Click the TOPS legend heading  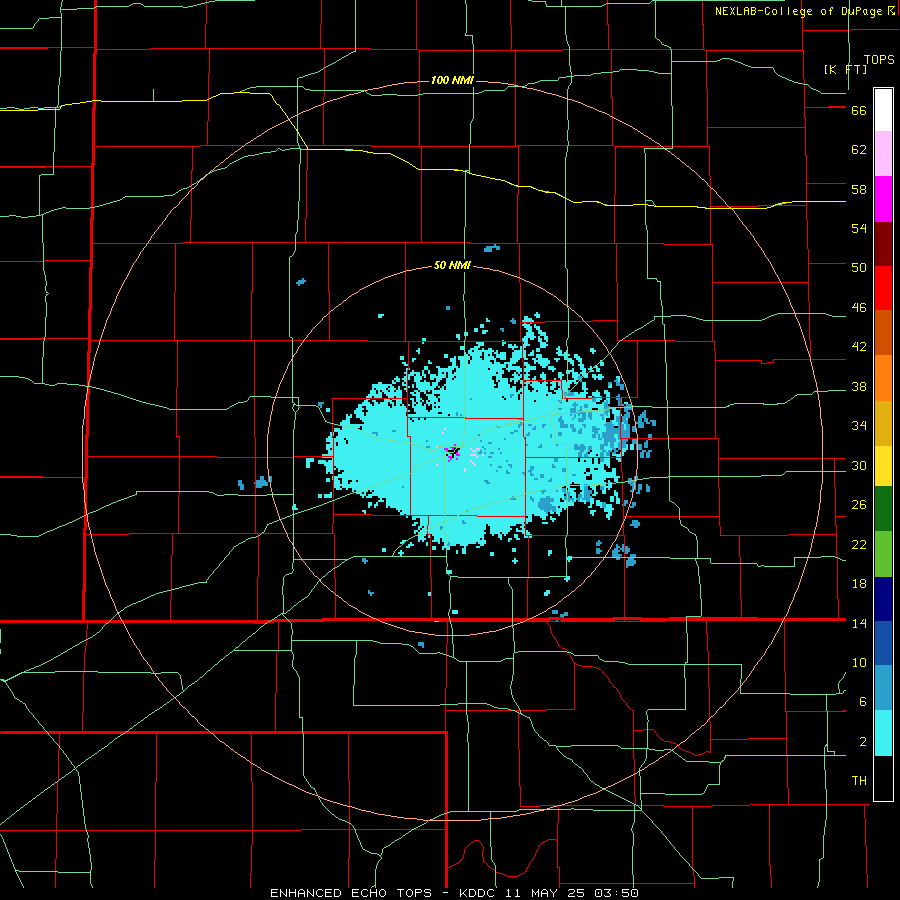(x=879, y=60)
